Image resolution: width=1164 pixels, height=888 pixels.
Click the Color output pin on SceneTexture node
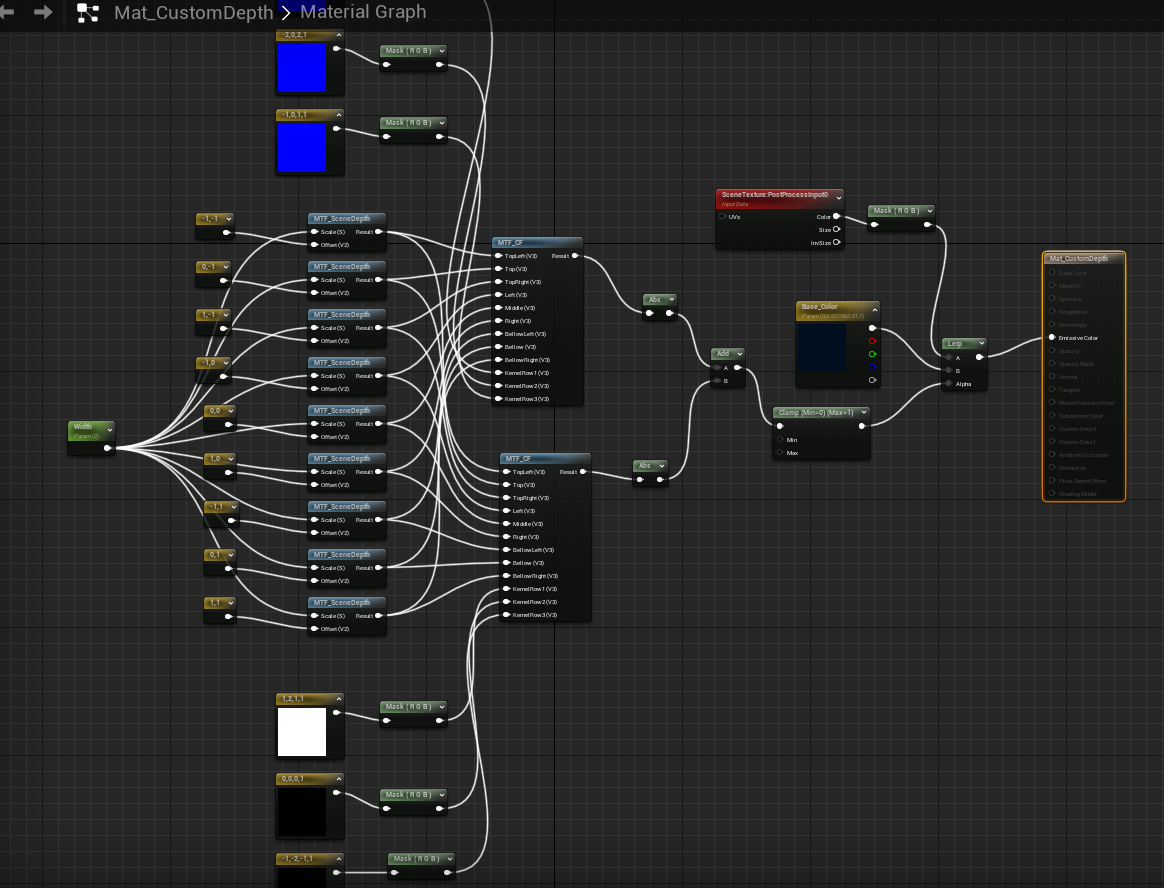point(837,216)
